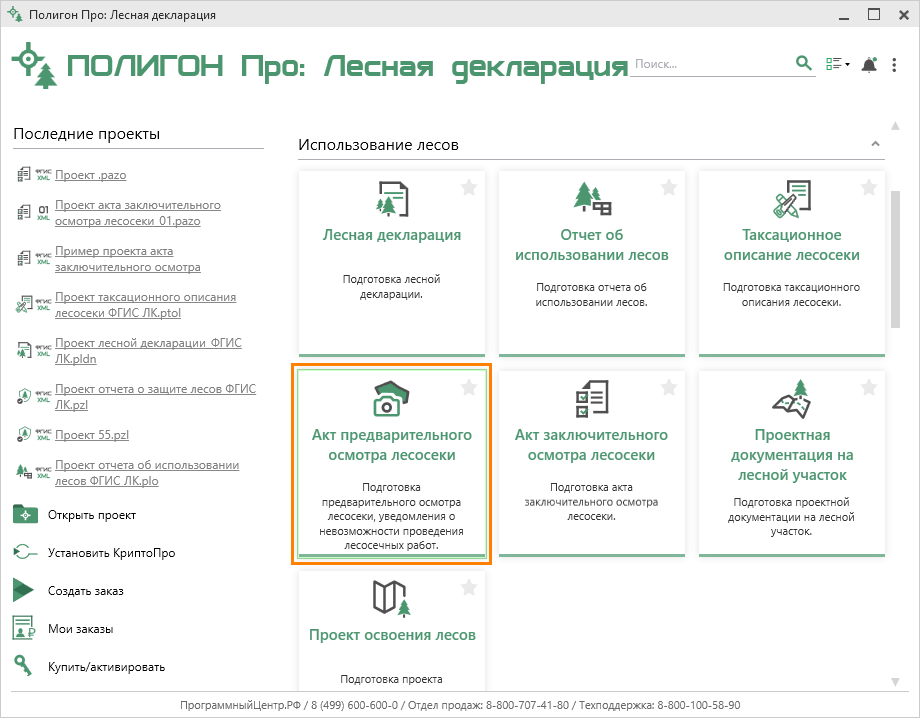Open Проект лесной декларации_ФГИС ЛК.pldn

(148, 351)
